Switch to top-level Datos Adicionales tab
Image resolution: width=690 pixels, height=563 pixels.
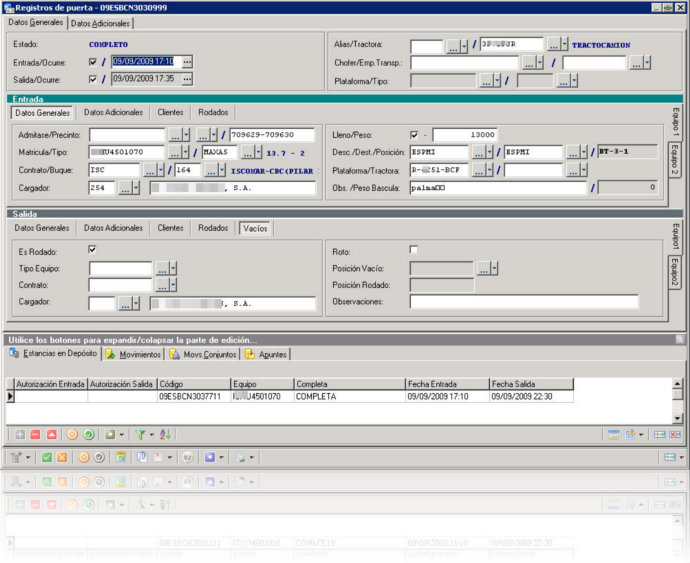100,23
